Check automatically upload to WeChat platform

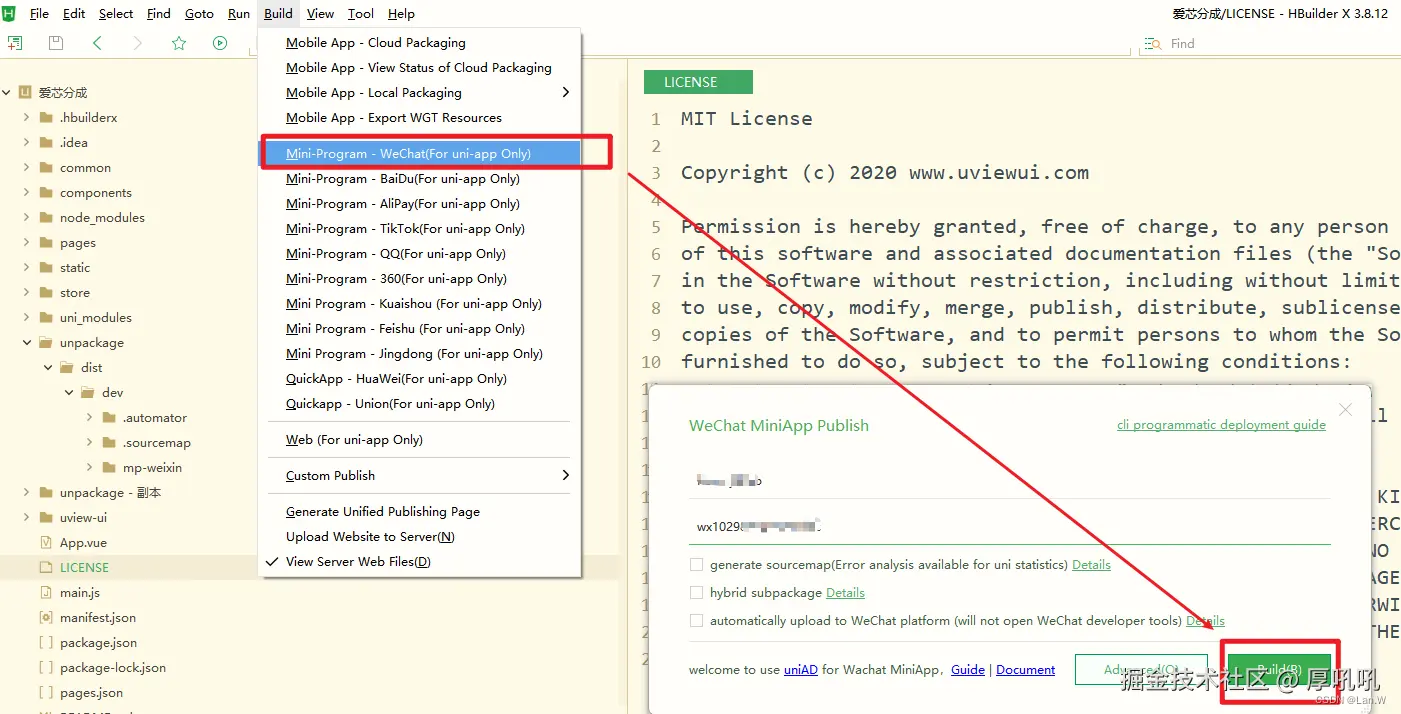pos(696,620)
